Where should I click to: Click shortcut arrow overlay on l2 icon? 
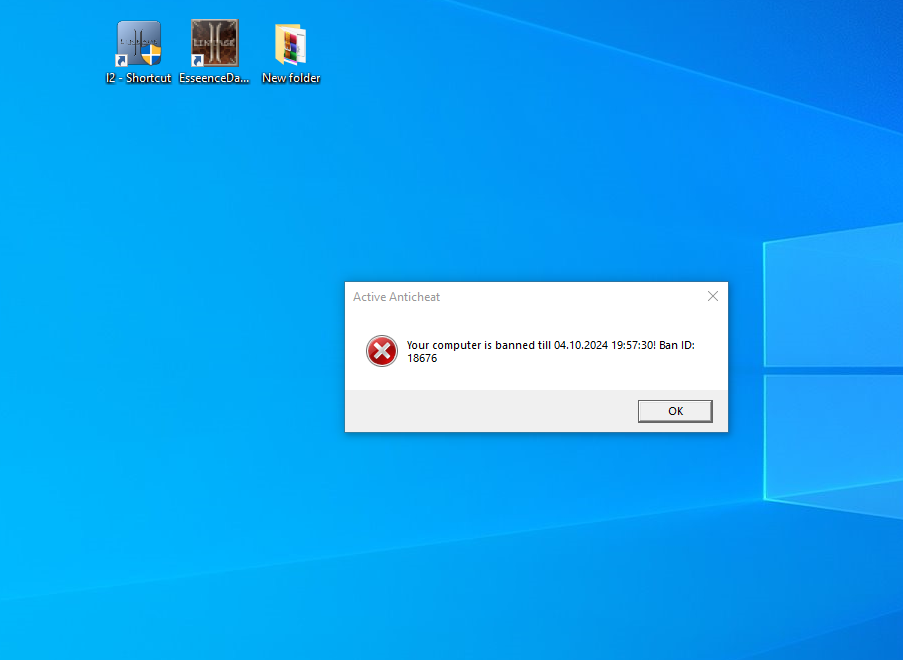point(123,61)
